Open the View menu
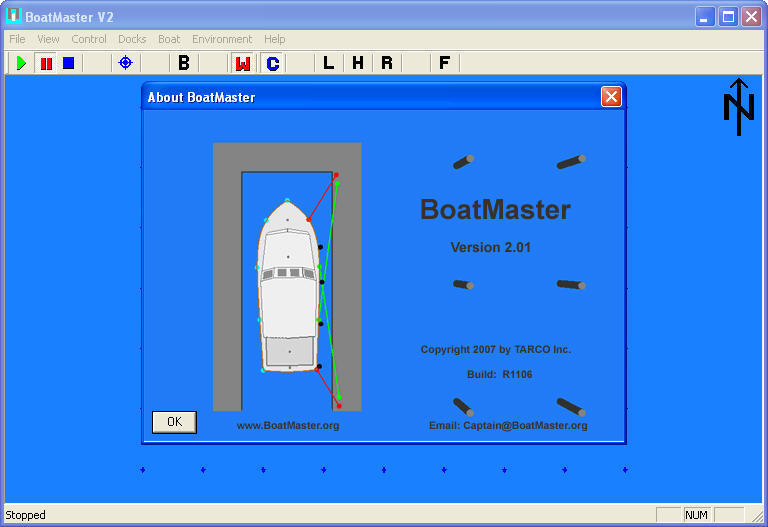Image resolution: width=768 pixels, height=527 pixels. pyautogui.click(x=48, y=39)
